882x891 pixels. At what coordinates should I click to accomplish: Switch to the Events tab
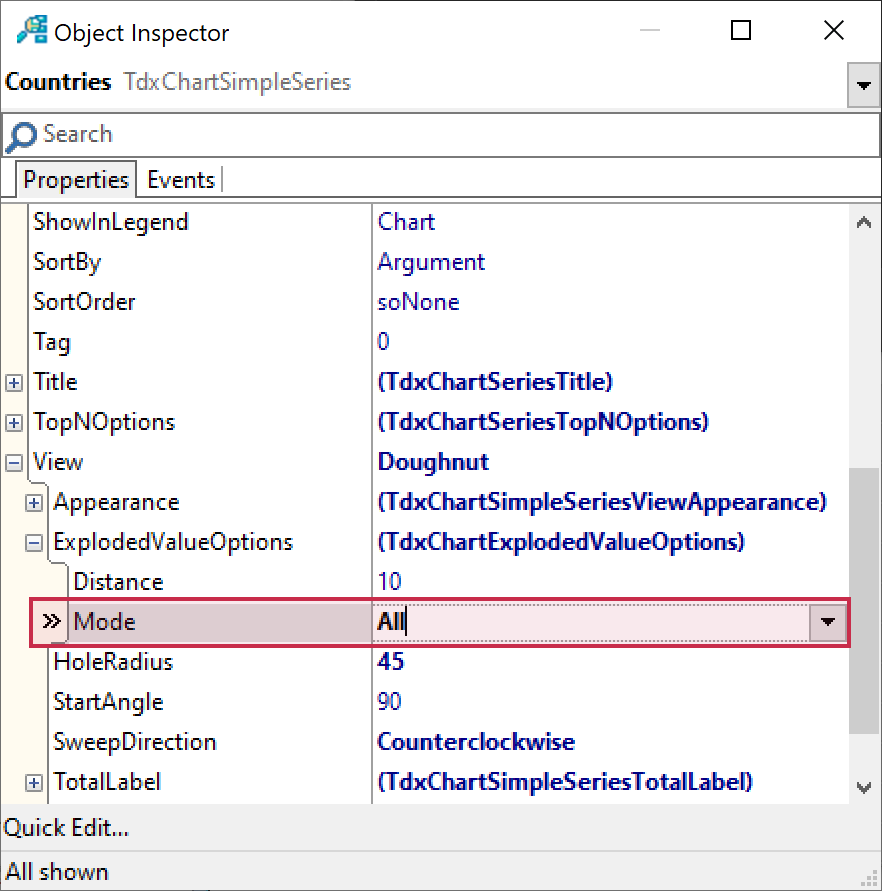tap(181, 180)
